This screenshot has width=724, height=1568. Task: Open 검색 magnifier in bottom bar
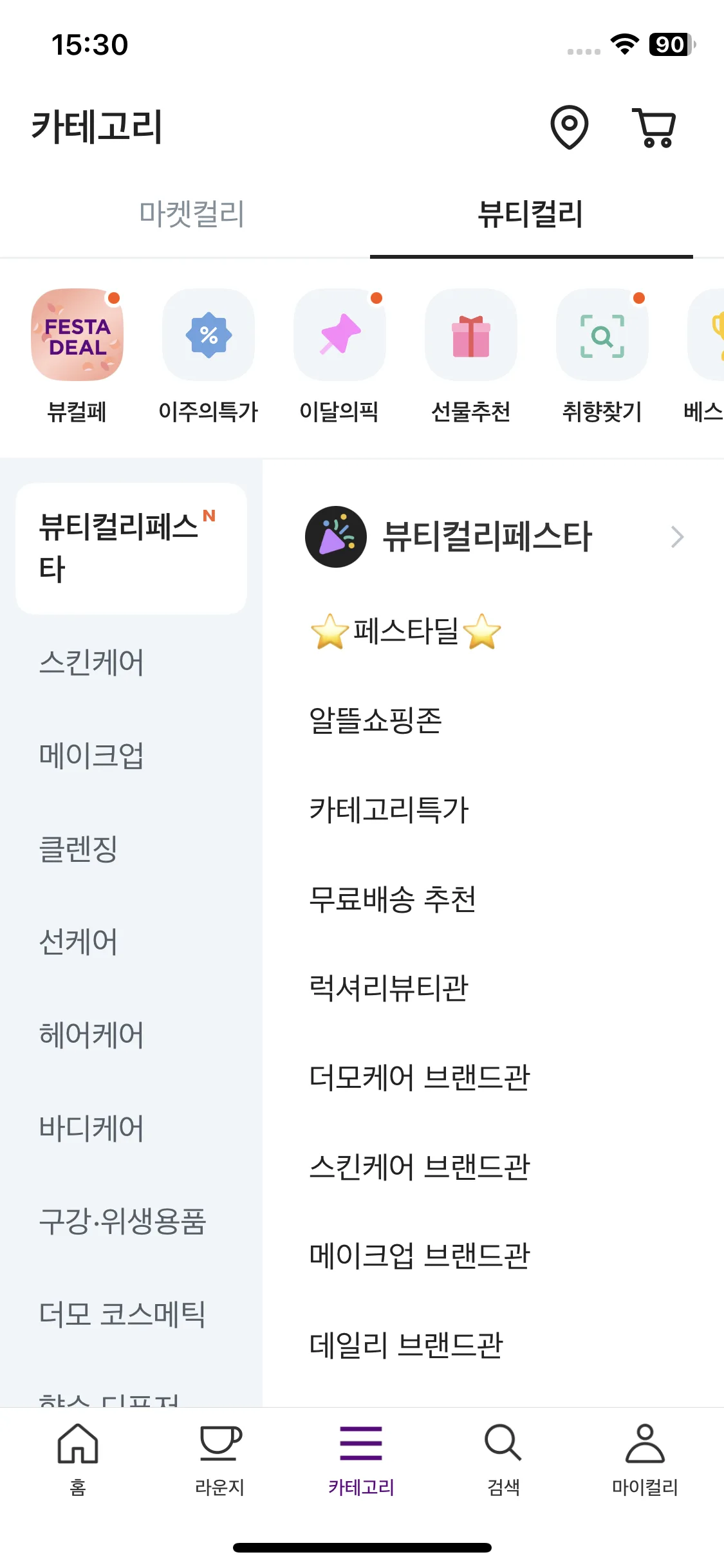[503, 1443]
